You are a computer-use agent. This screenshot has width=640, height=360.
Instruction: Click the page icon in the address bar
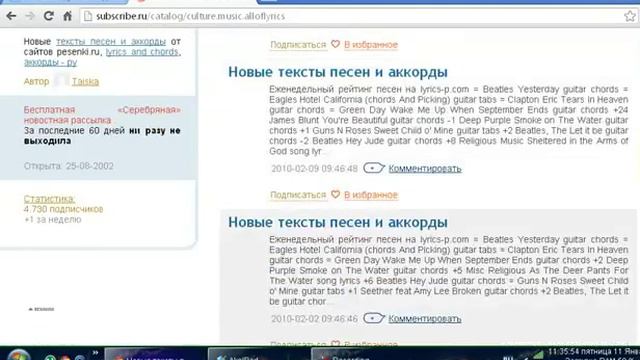(x=88, y=16)
